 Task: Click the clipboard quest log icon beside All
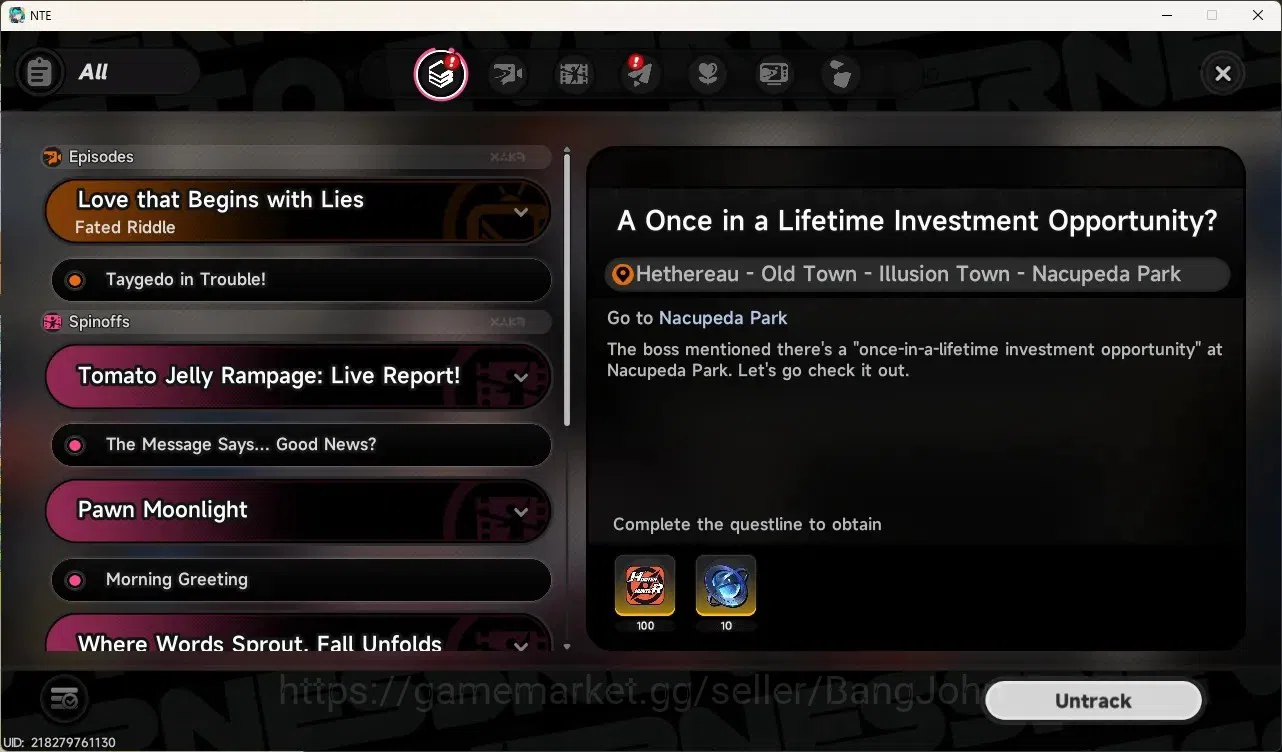(40, 72)
